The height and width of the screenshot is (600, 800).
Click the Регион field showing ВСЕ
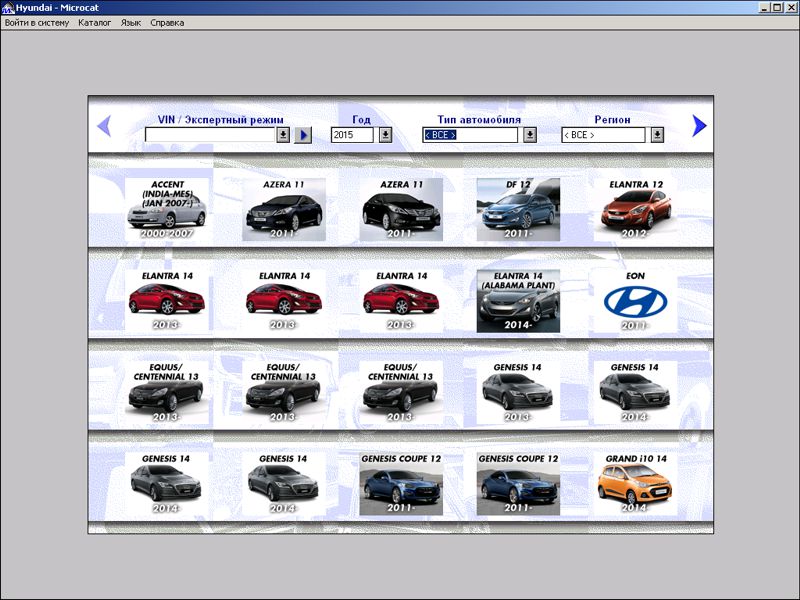(603, 135)
